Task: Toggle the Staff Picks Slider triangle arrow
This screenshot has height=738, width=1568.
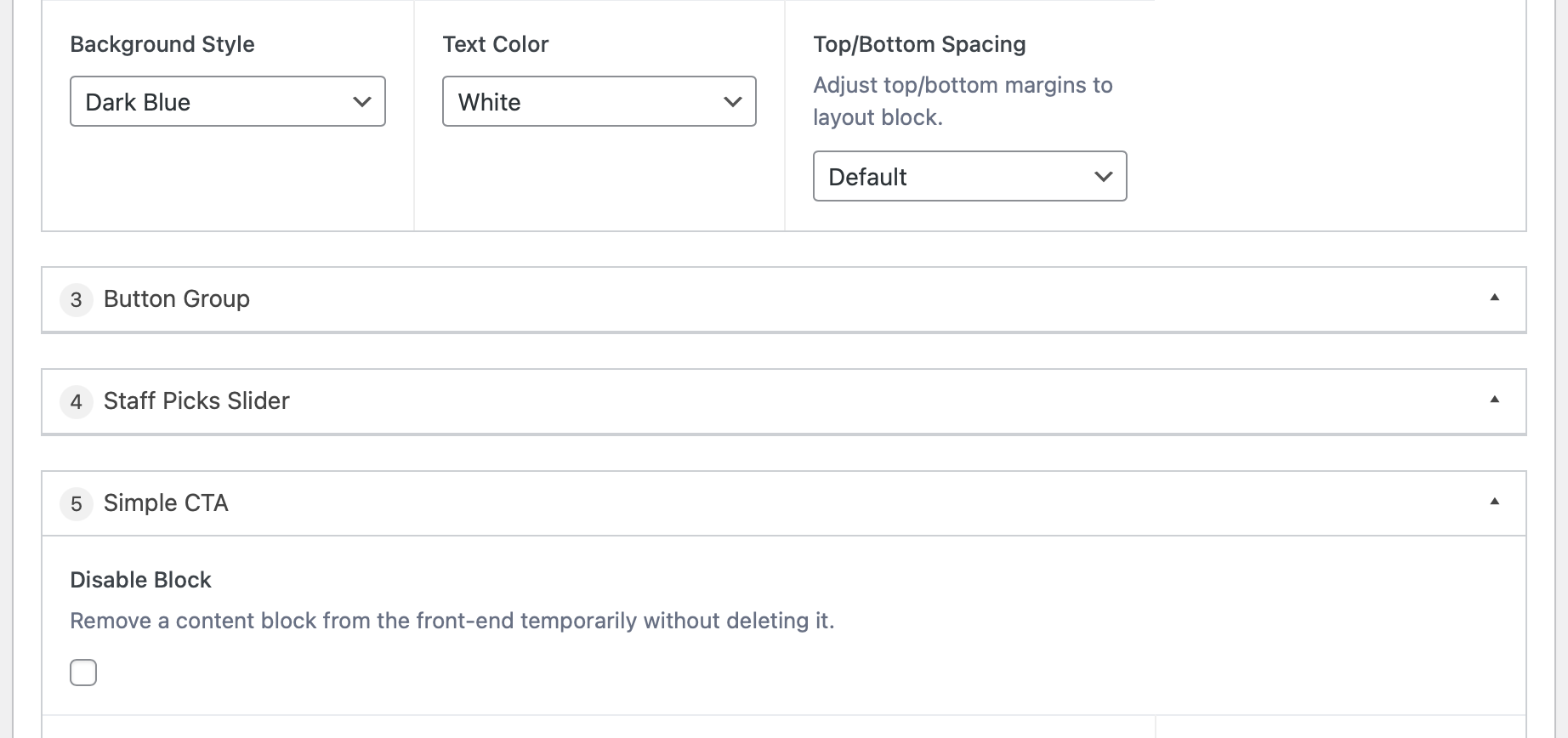Action: 1494,400
